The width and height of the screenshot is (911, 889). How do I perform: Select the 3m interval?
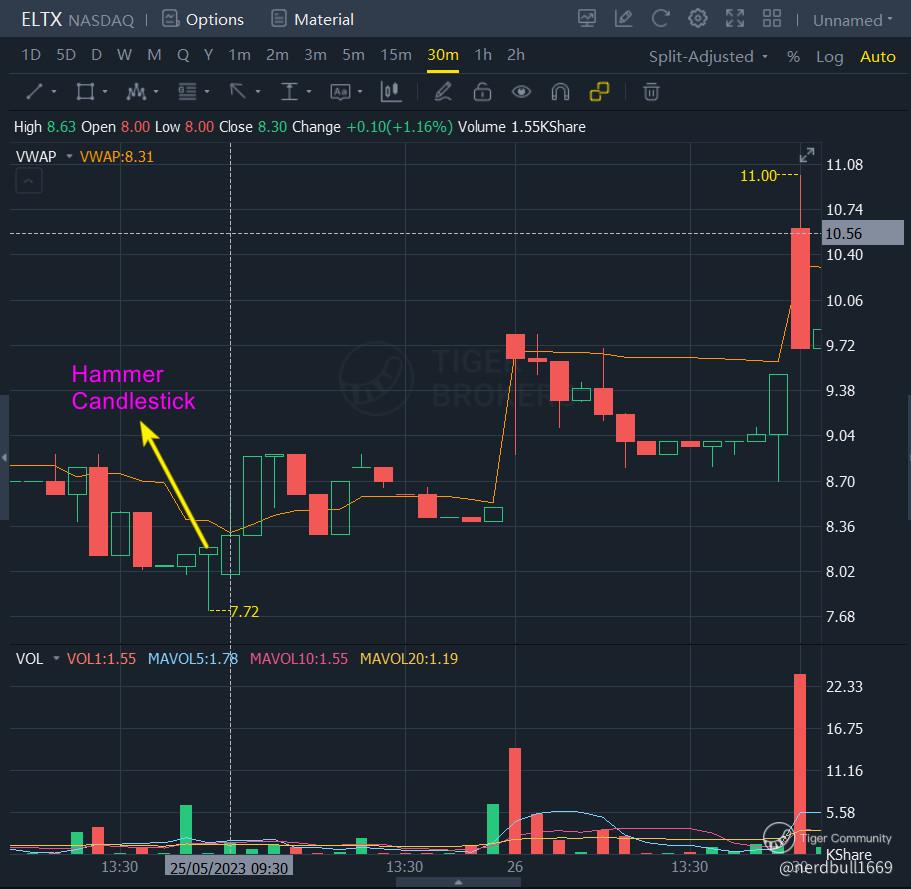click(315, 55)
